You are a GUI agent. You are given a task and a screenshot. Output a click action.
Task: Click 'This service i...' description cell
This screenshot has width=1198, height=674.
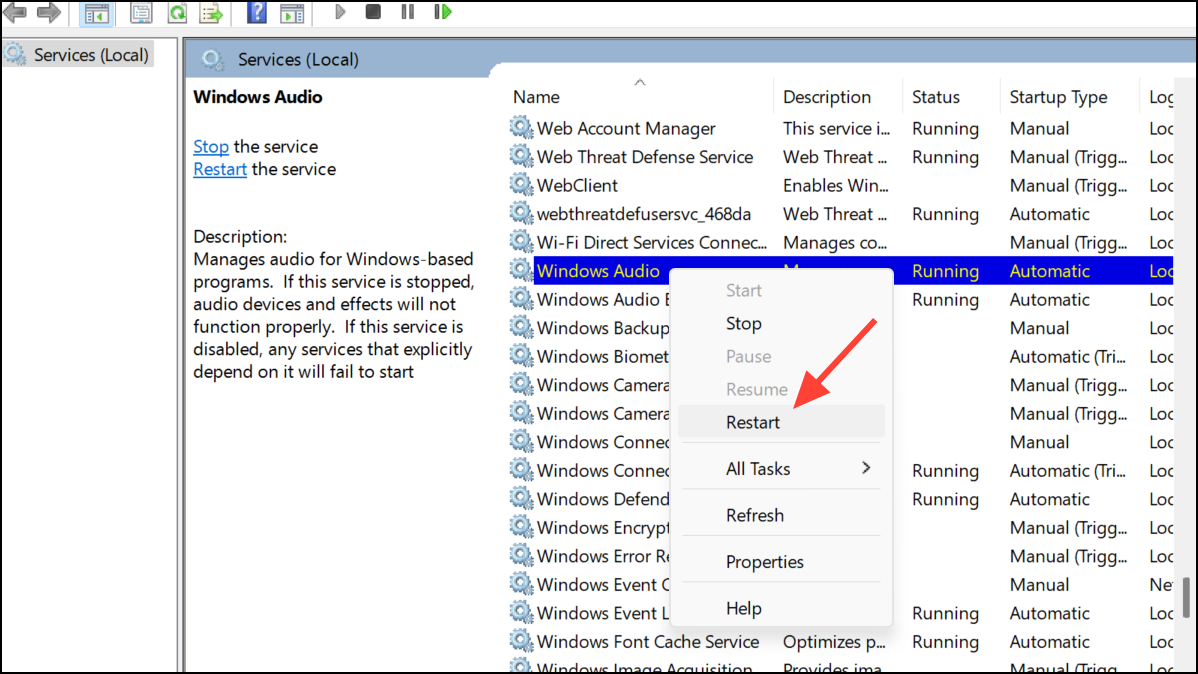(836, 128)
